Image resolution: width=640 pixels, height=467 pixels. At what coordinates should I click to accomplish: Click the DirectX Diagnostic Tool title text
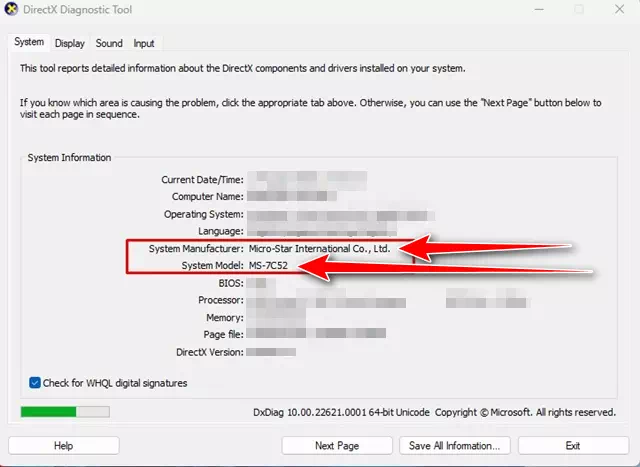[78, 9]
